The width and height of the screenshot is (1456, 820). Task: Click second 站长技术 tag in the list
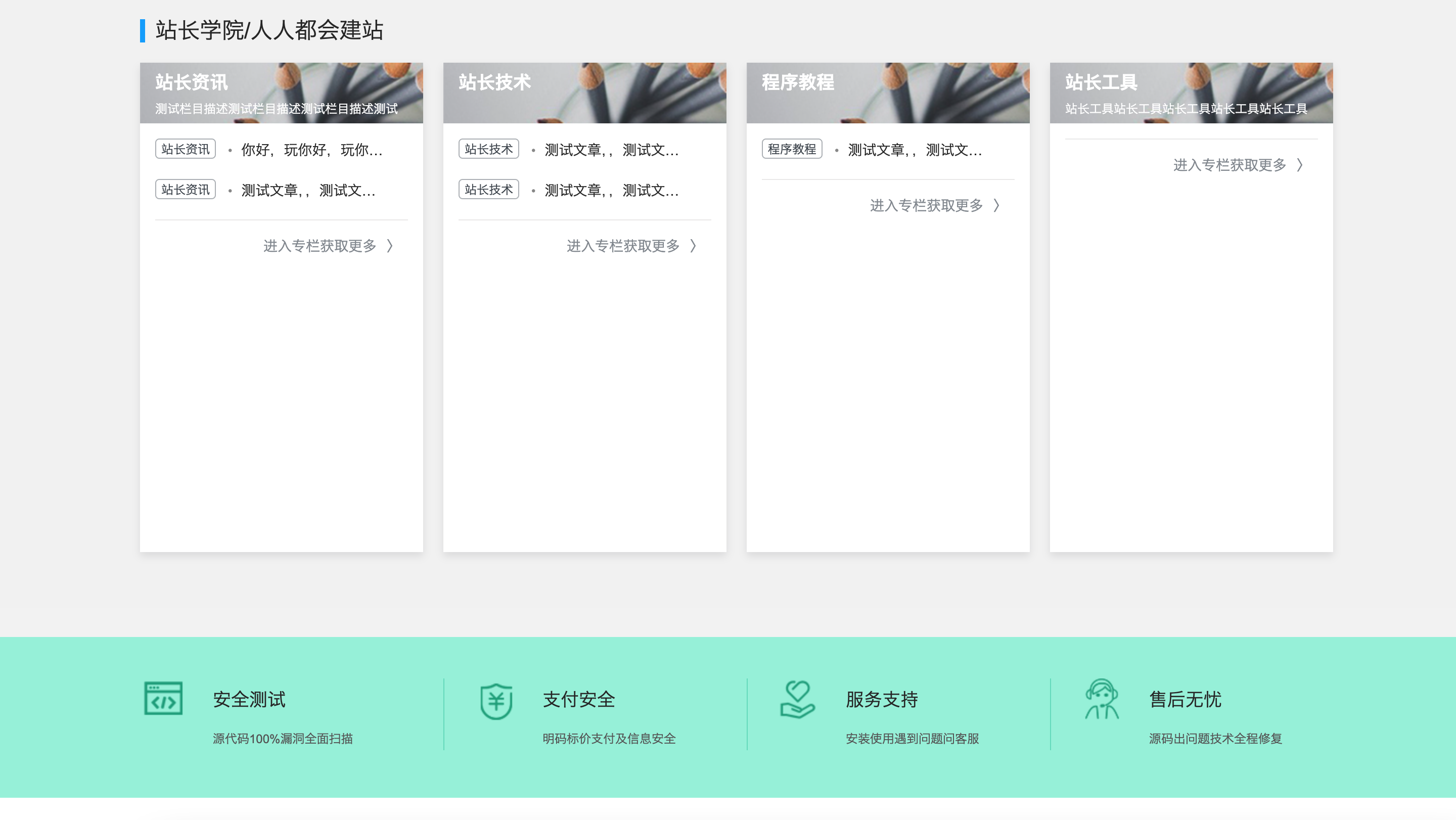[x=489, y=189]
